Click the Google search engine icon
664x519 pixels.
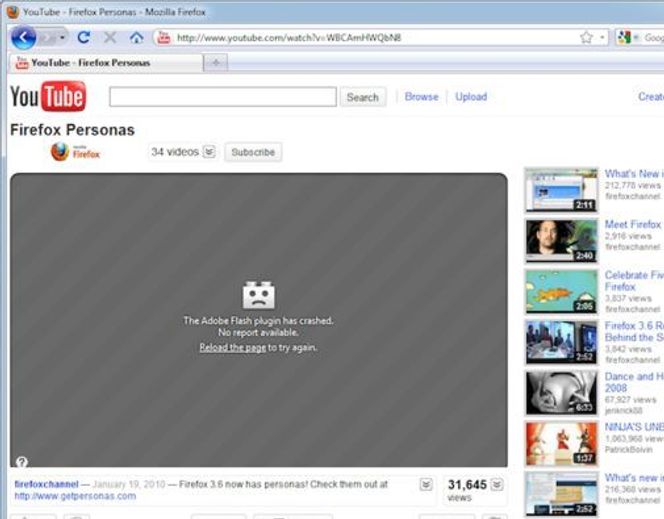(x=624, y=38)
